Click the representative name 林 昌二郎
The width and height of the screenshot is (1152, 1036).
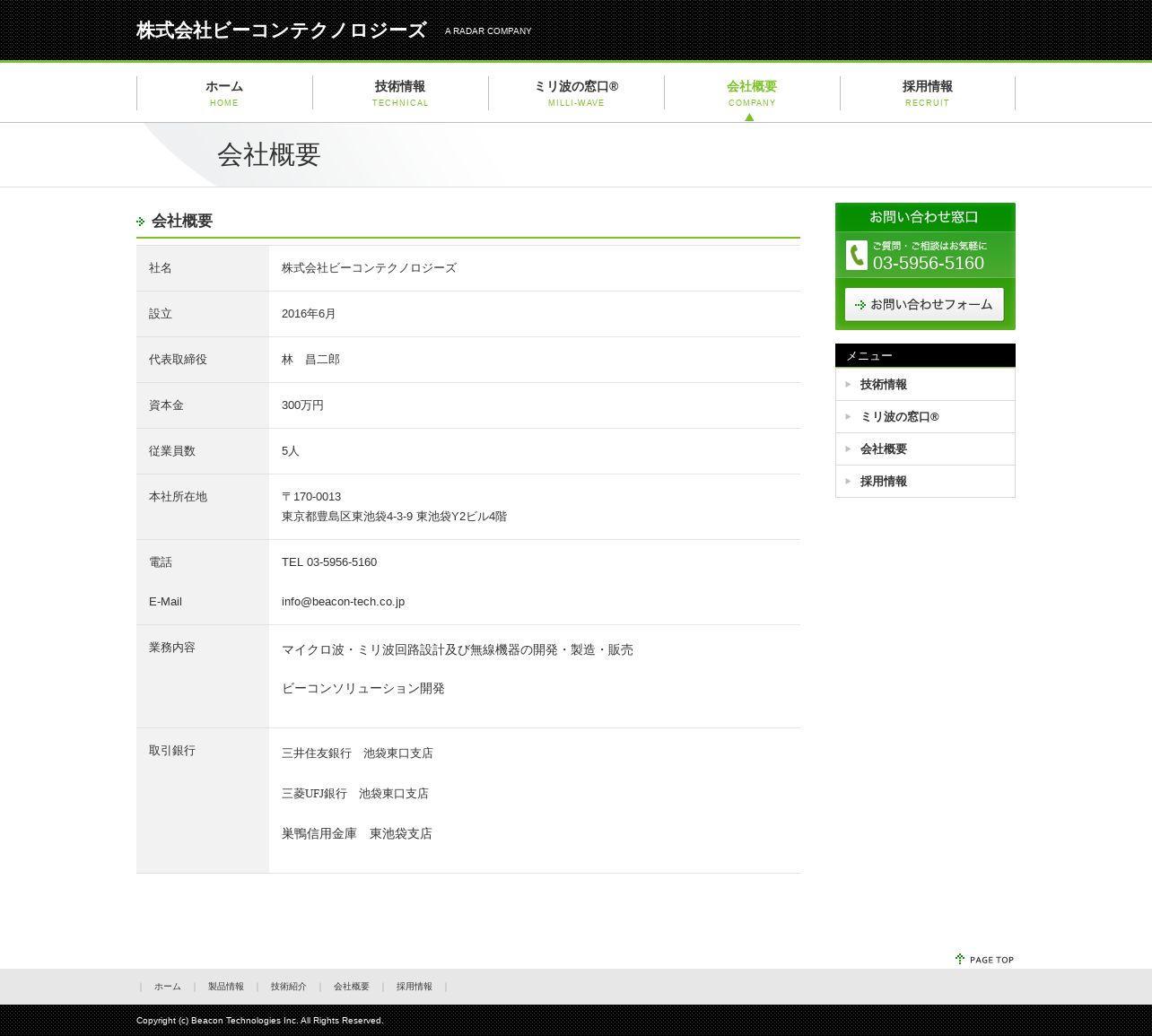310,360
